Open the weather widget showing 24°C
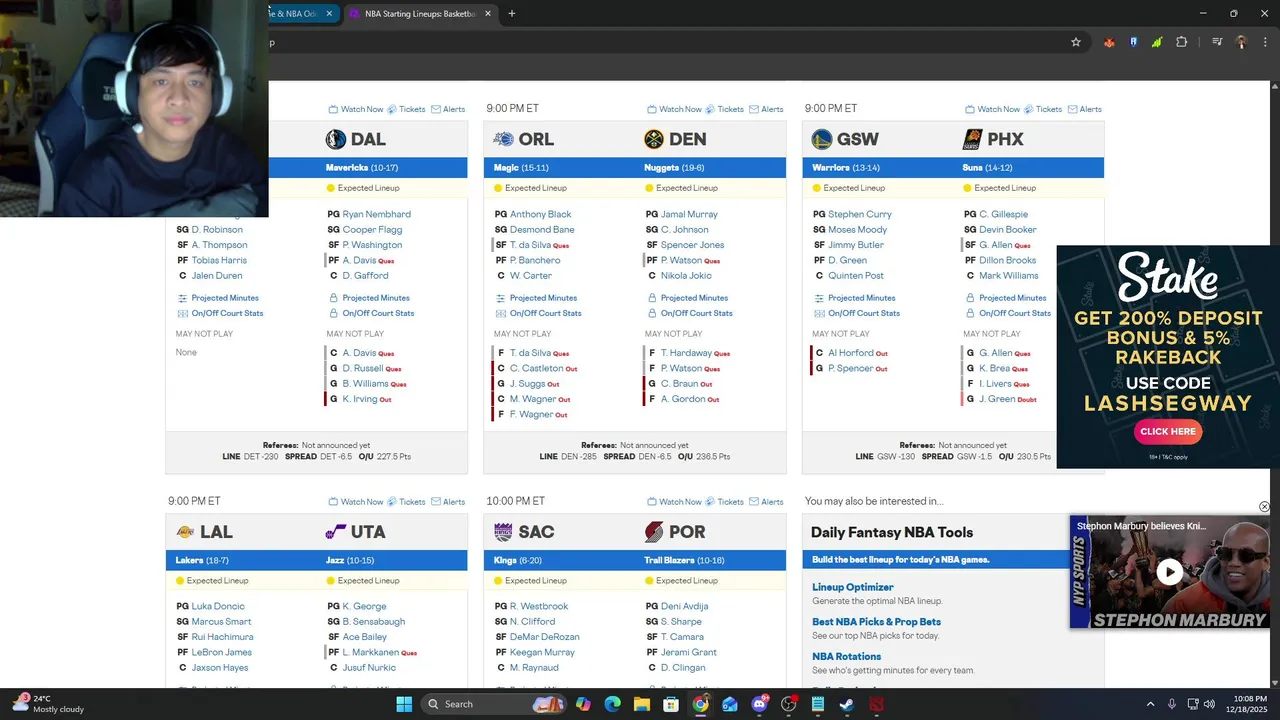Image resolution: width=1280 pixels, height=720 pixels. 48,704
